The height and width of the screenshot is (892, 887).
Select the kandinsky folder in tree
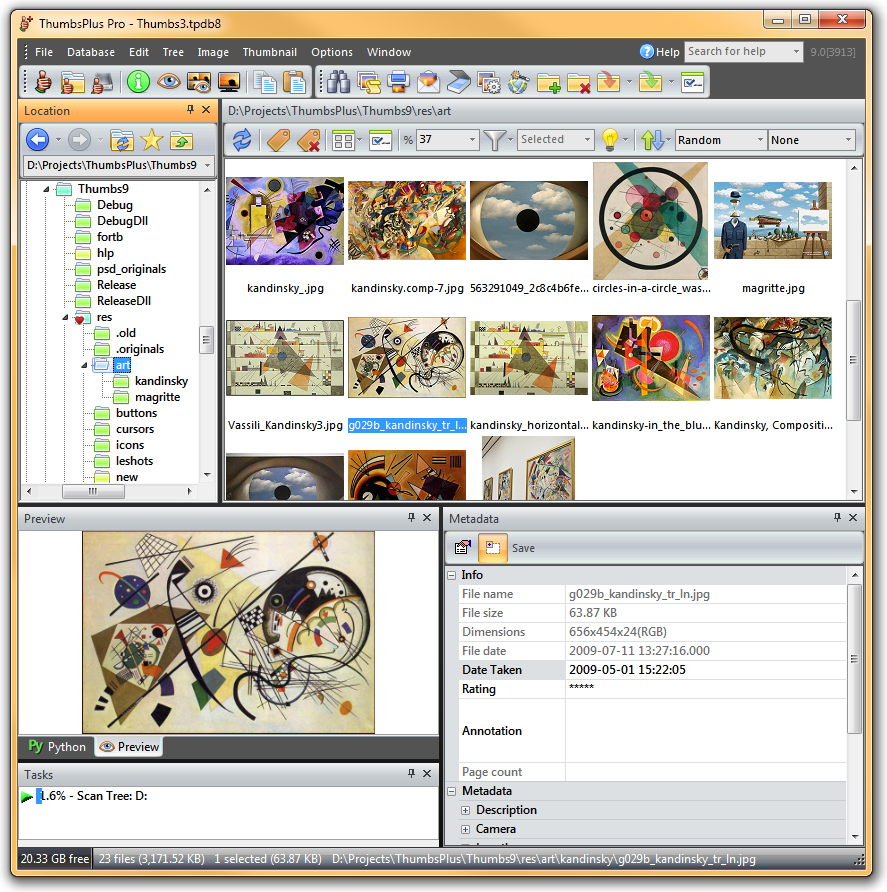pos(161,381)
